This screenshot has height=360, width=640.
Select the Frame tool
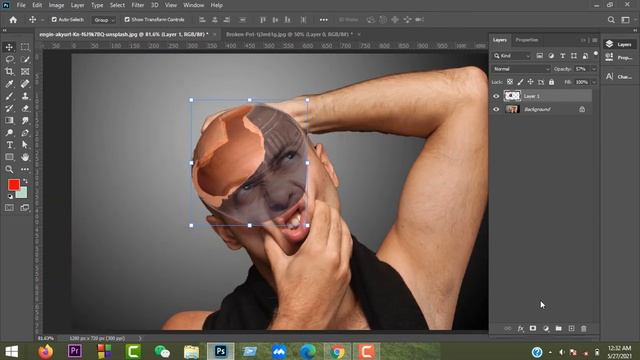point(25,72)
